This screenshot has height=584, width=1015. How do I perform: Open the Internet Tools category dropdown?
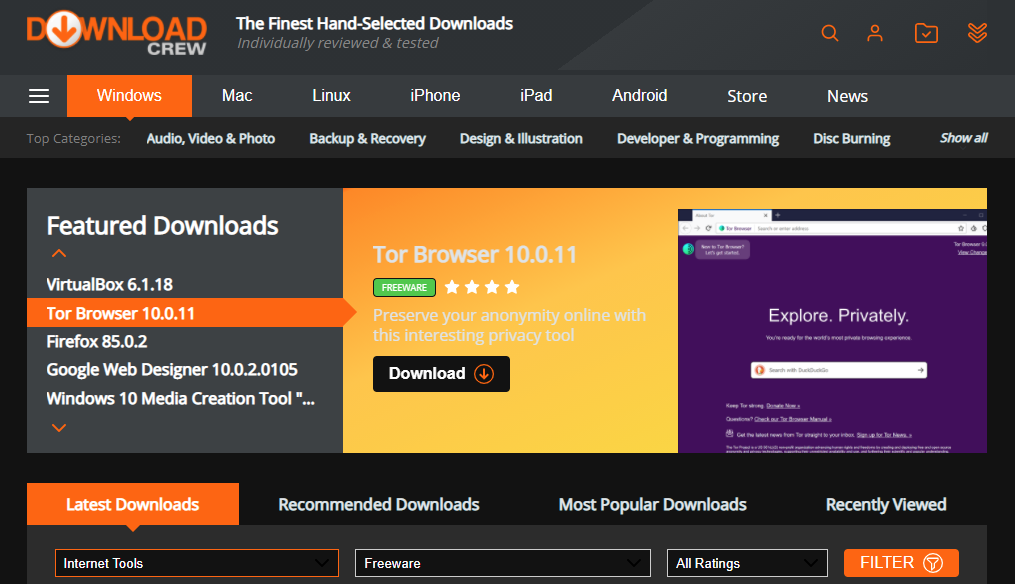coord(196,563)
